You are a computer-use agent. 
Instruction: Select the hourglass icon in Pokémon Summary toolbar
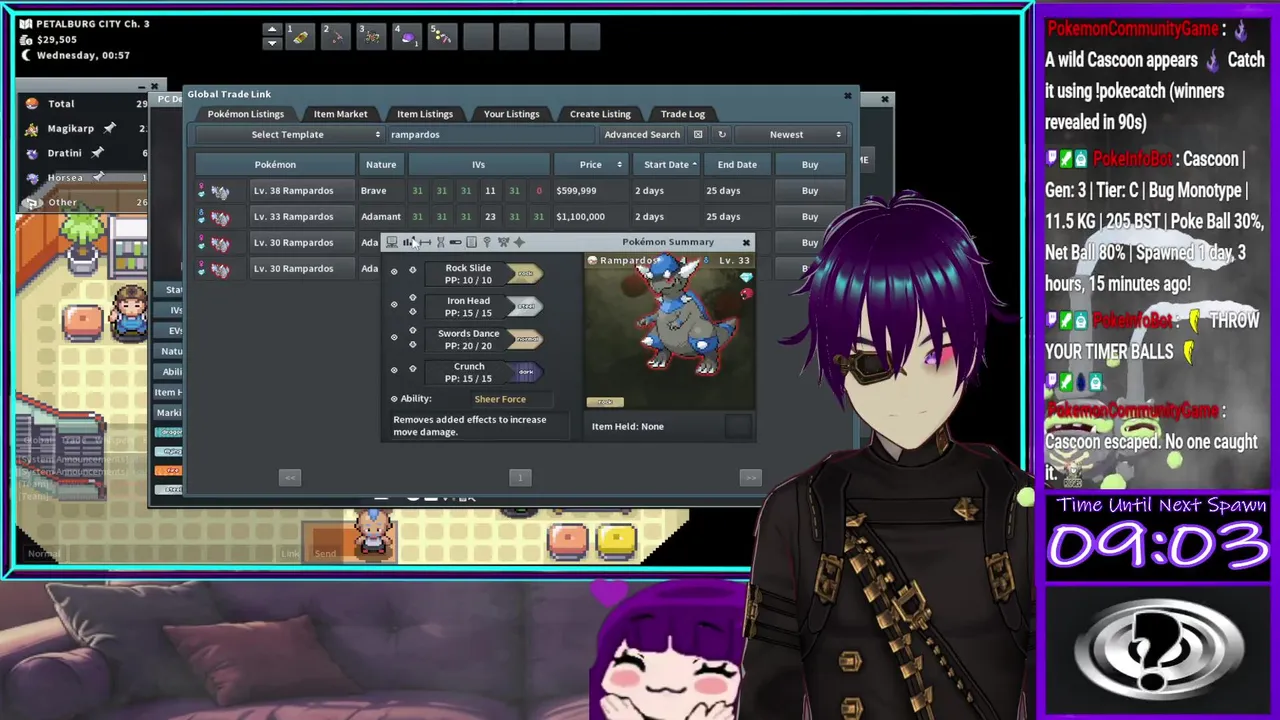[x=441, y=242]
